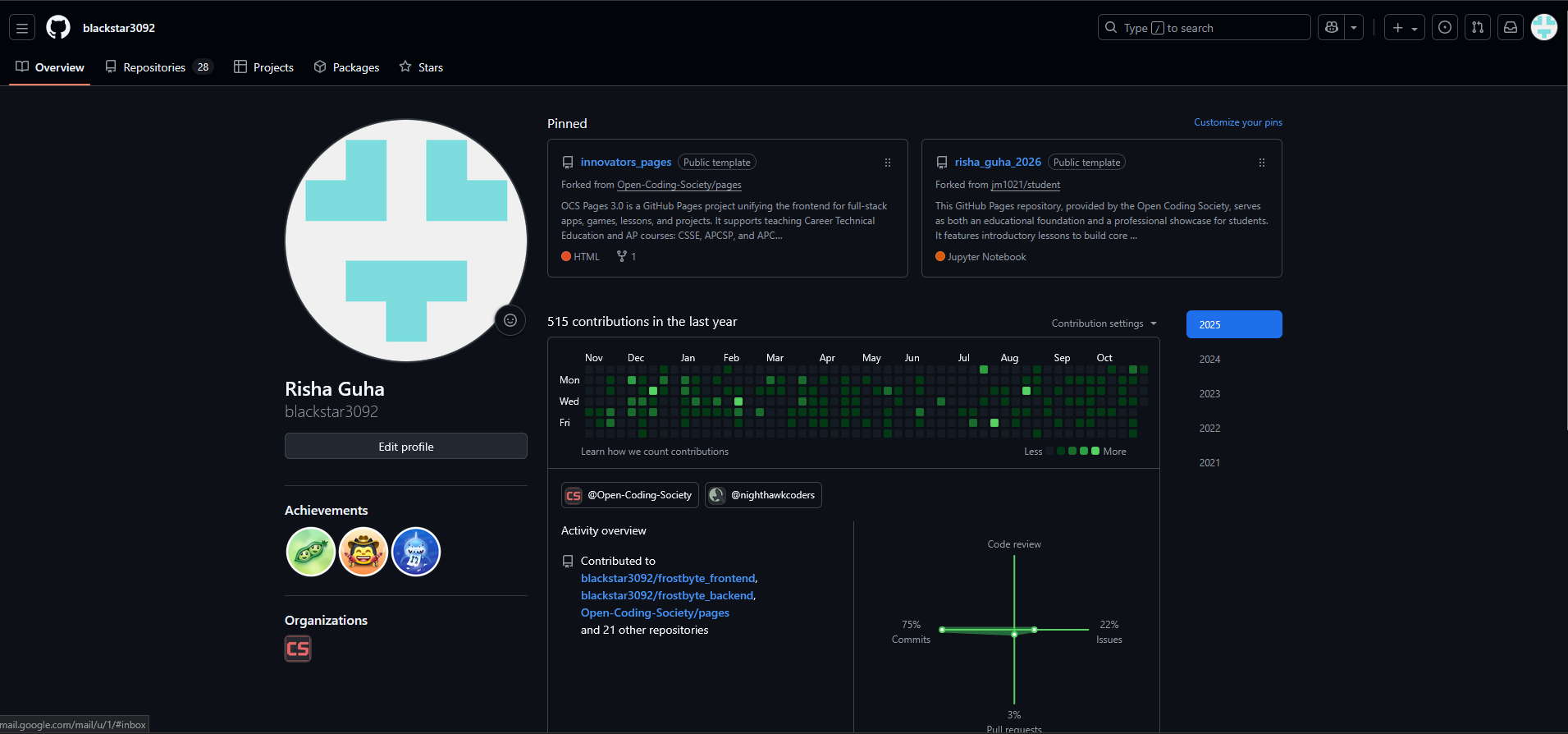The height and width of the screenshot is (734, 1568).
Task: Open the hamburger navigation menu
Action: [x=22, y=28]
